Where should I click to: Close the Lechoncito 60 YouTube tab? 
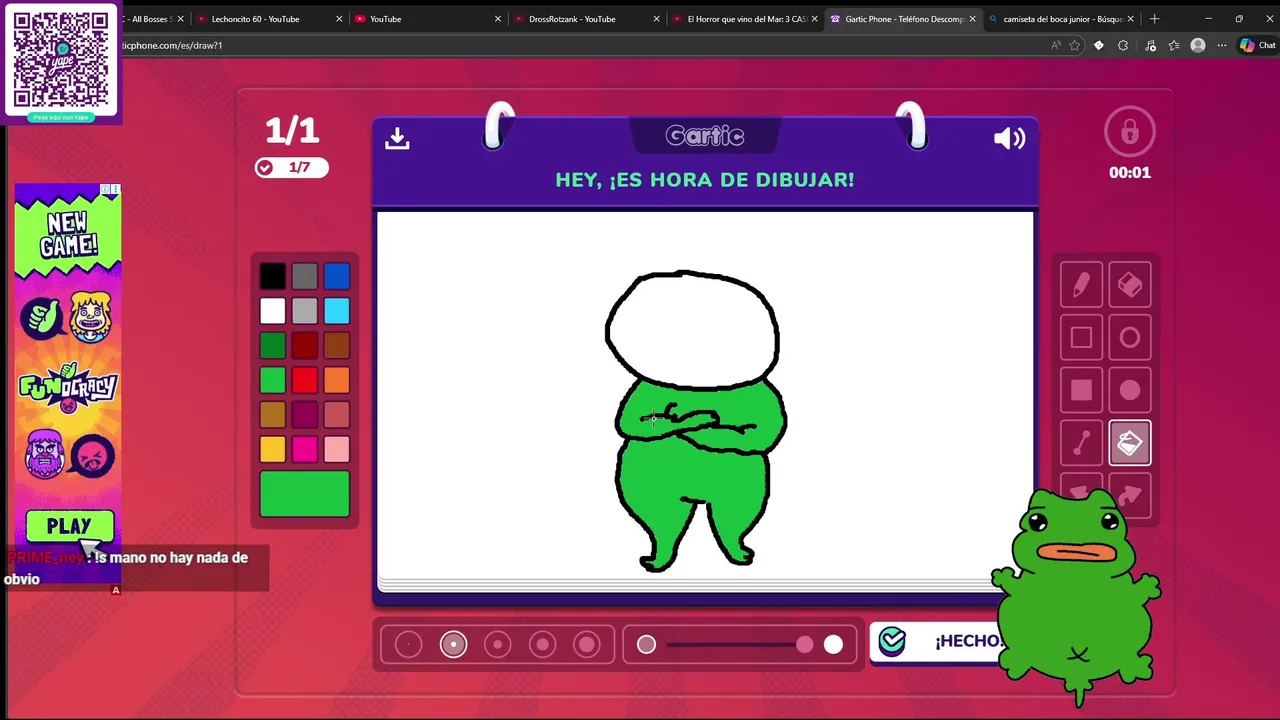[339, 19]
